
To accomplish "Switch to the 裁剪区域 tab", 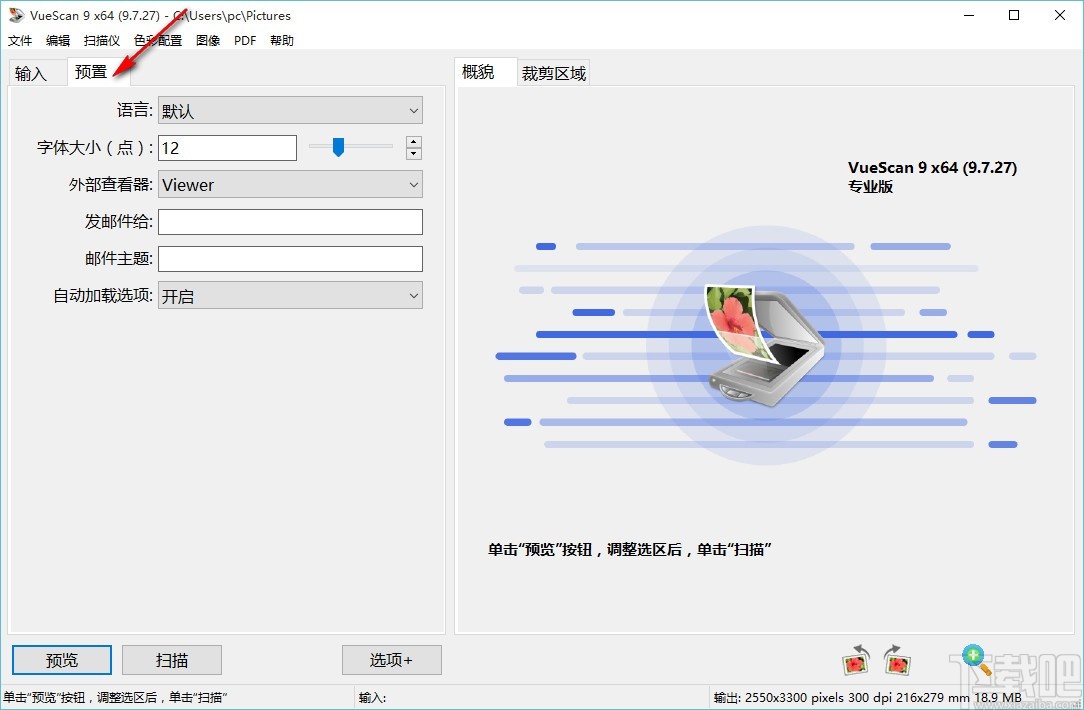I will pyautogui.click(x=554, y=72).
